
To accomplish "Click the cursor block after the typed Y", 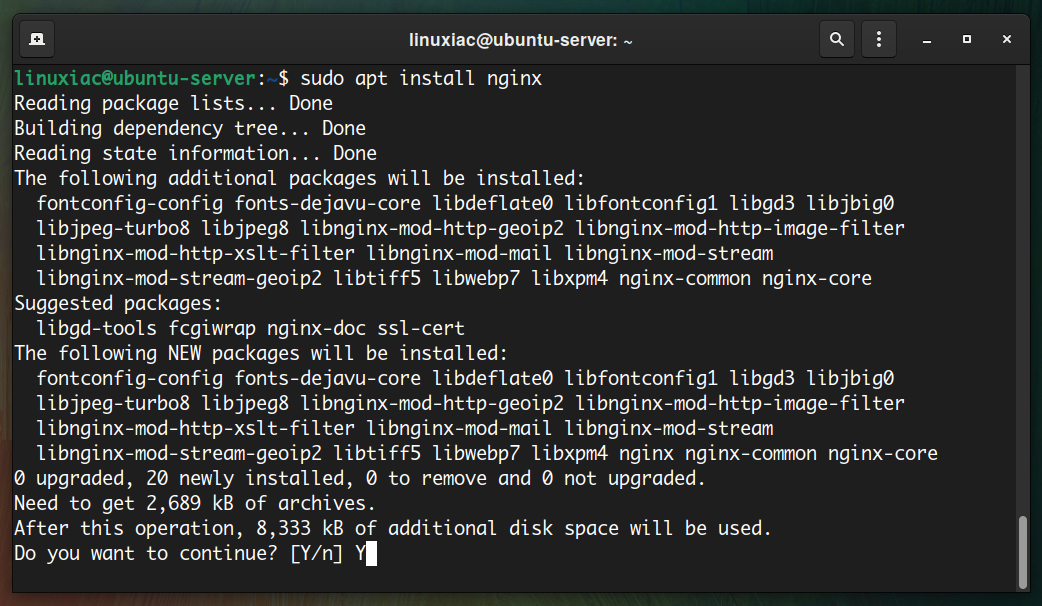I will [x=371, y=554].
